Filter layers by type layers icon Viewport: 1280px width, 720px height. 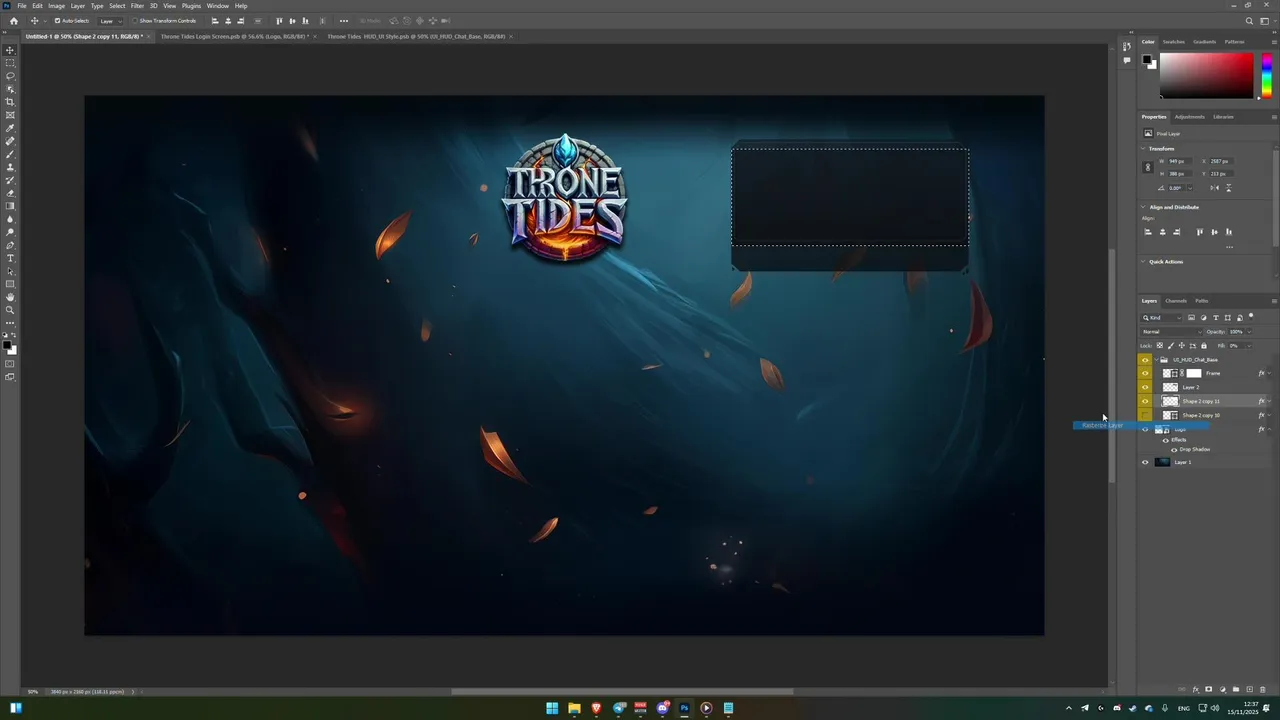tap(1215, 318)
